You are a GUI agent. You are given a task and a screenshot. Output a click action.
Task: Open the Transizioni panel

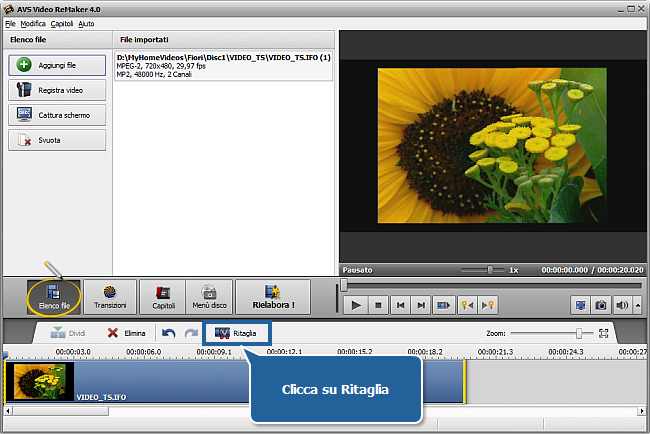tap(109, 298)
